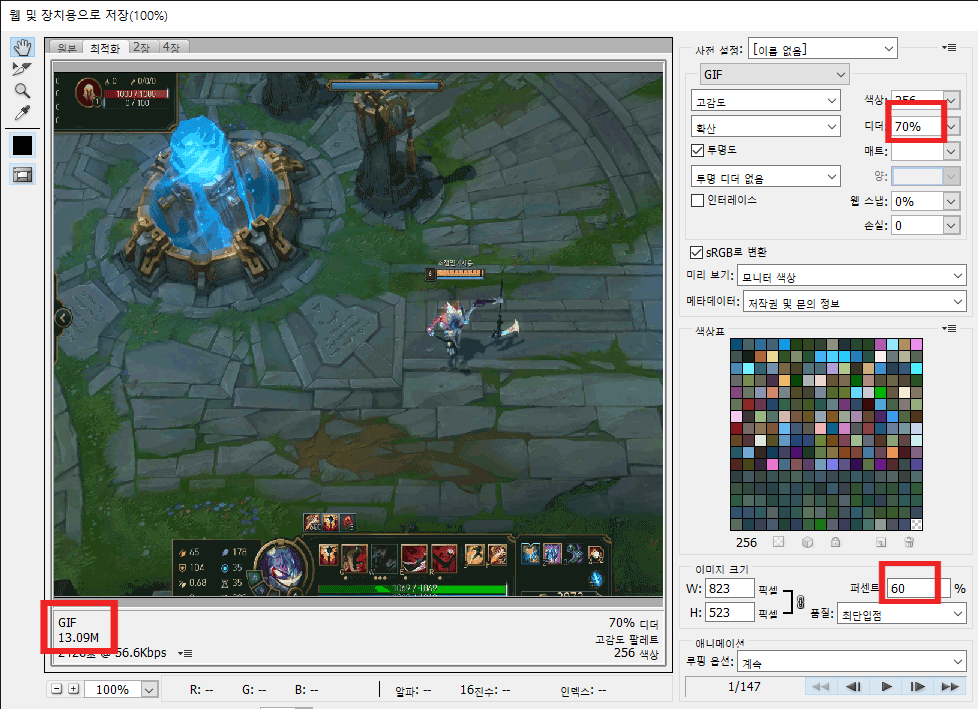Viewport: 978px width, 709px height.
Task: Open the 미리 보기 모니터 색상 dropdown
Action: pos(851,276)
